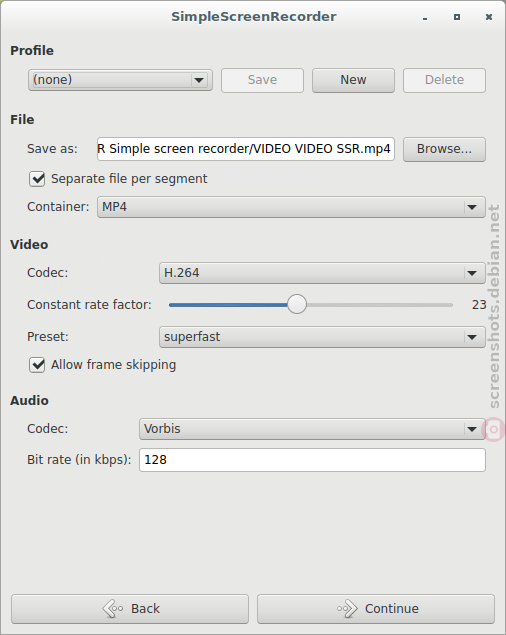This screenshot has height=635, width=506.
Task: Disable Allow frame skipping checkbox
Action: pos(37,365)
